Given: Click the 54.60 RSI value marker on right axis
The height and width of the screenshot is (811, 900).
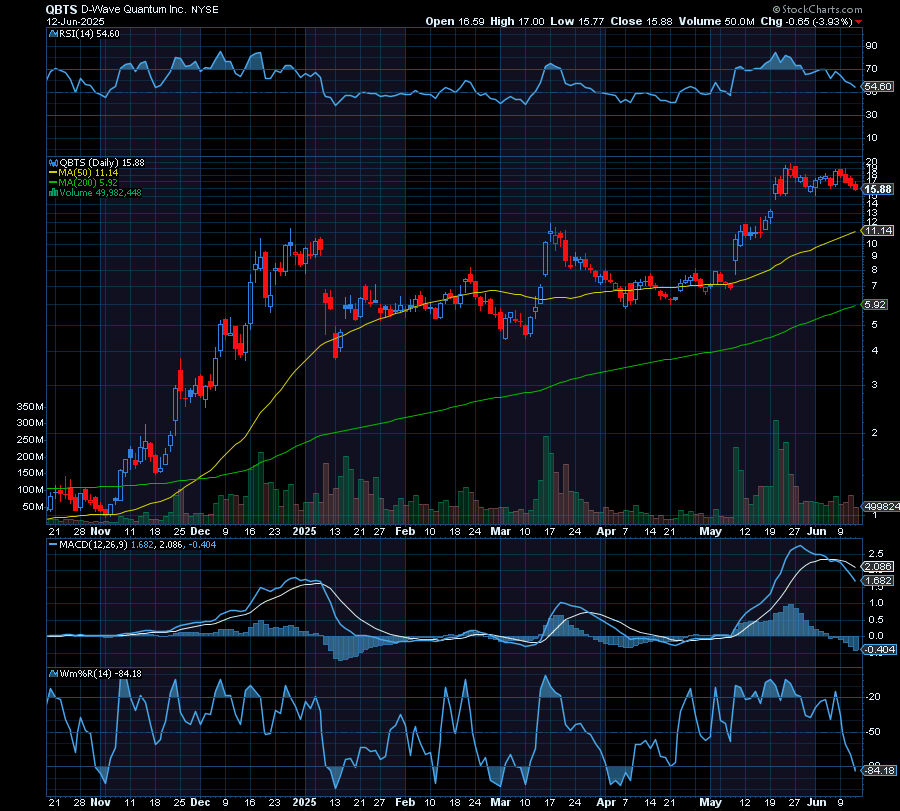Looking at the screenshot, I should point(876,86).
